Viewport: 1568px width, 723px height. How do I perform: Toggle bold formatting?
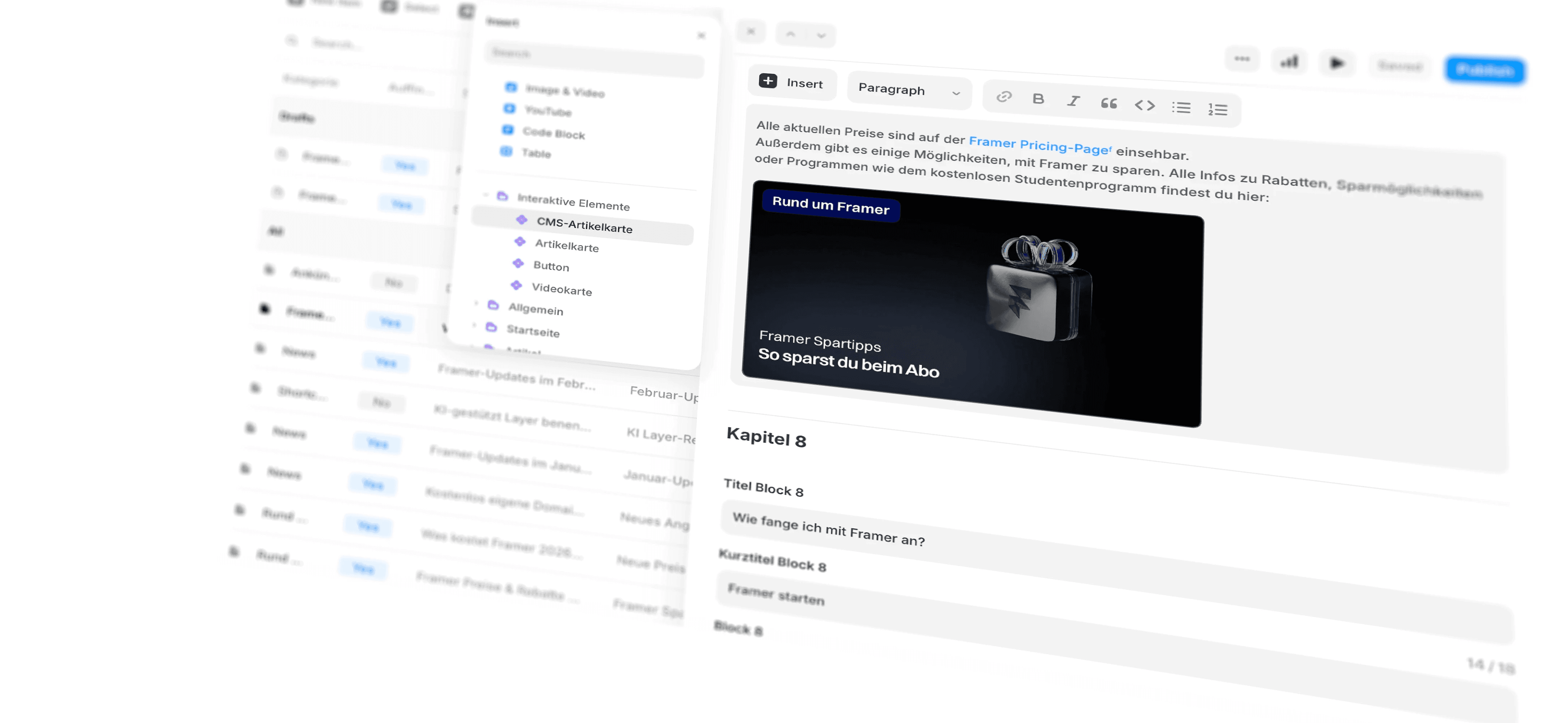[1038, 99]
